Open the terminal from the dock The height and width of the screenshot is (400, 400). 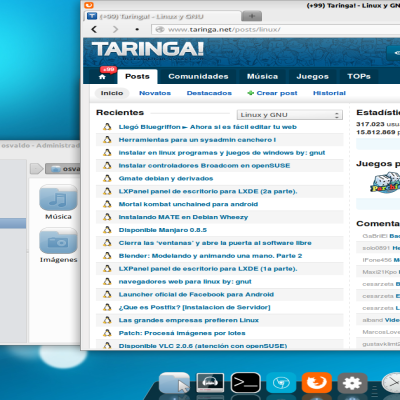coord(246,383)
